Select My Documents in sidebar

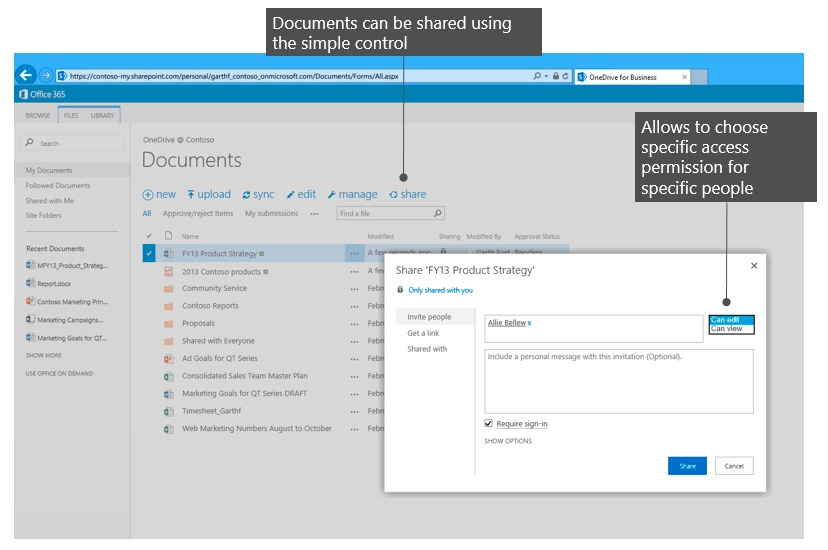49,170
